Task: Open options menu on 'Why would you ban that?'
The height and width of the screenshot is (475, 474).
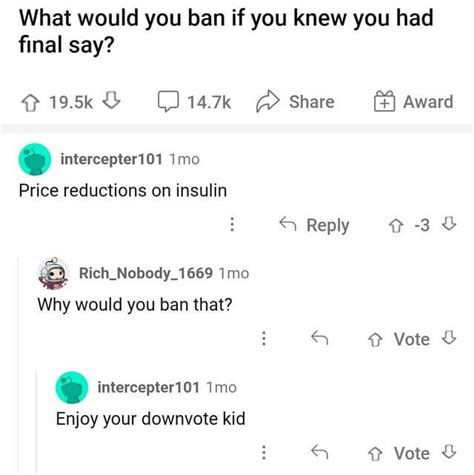Action: pos(264,338)
